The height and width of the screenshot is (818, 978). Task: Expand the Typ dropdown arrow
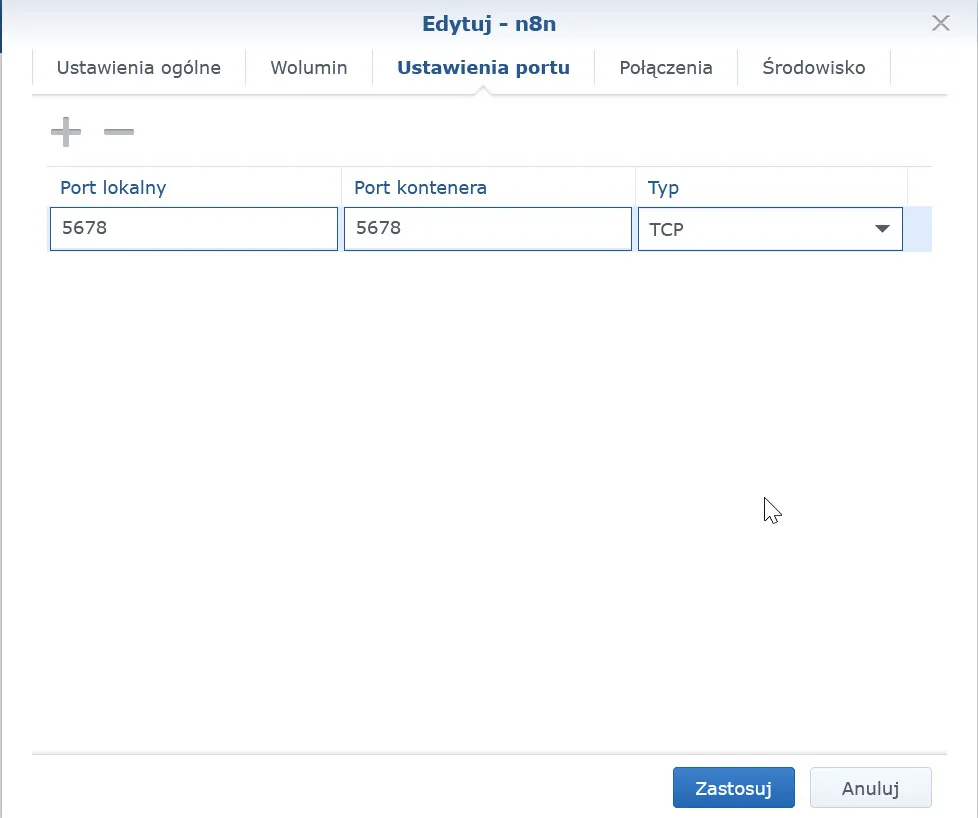tap(882, 229)
